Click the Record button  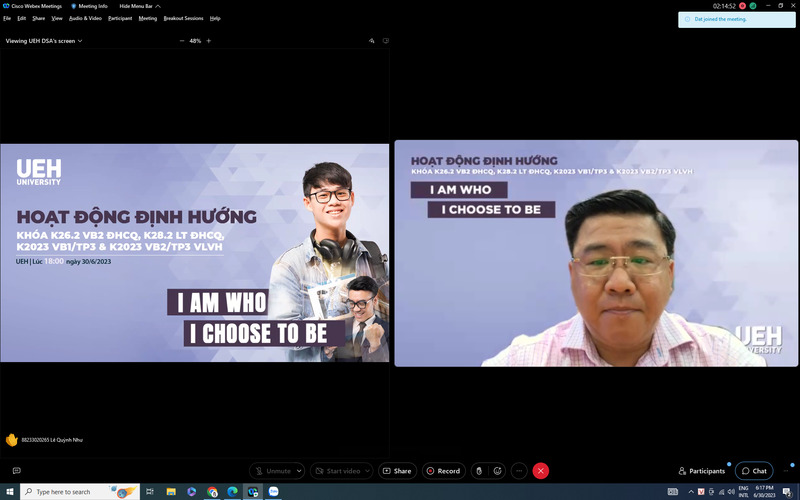(443, 471)
